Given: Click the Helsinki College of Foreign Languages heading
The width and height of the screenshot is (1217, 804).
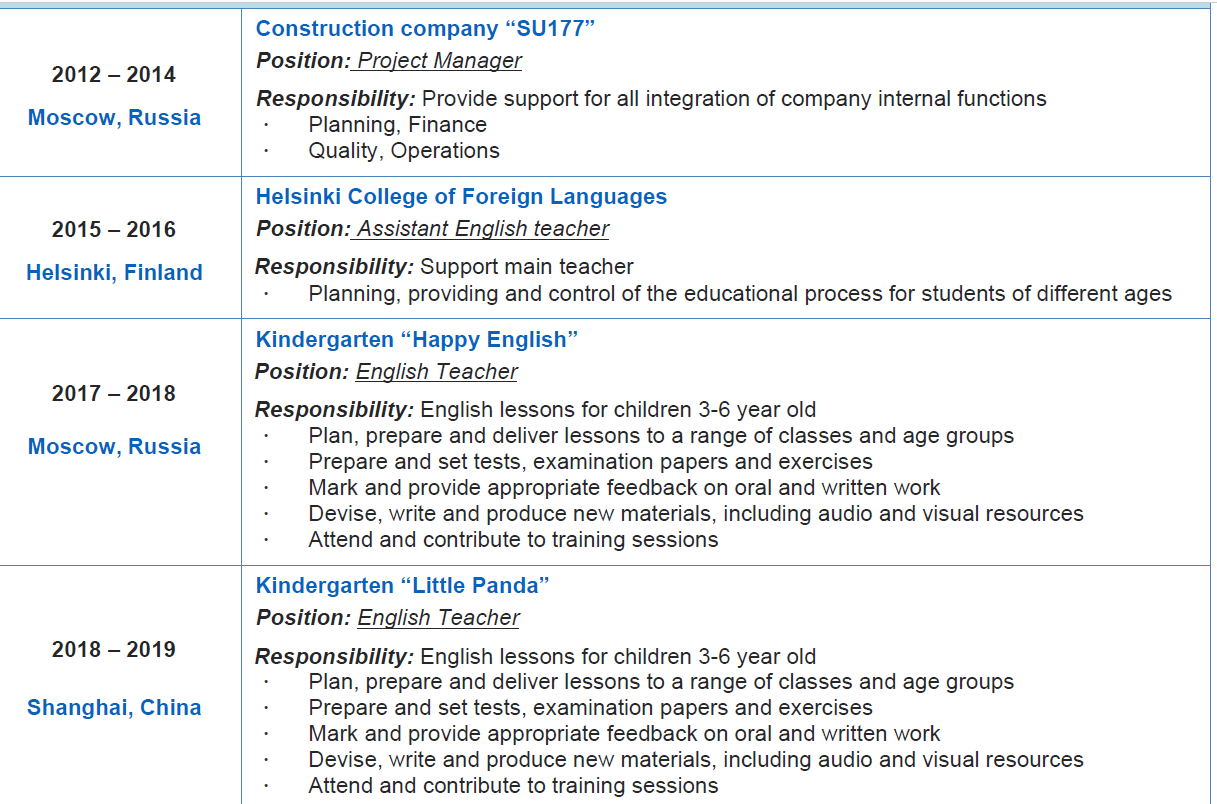Looking at the screenshot, I should coord(461,197).
